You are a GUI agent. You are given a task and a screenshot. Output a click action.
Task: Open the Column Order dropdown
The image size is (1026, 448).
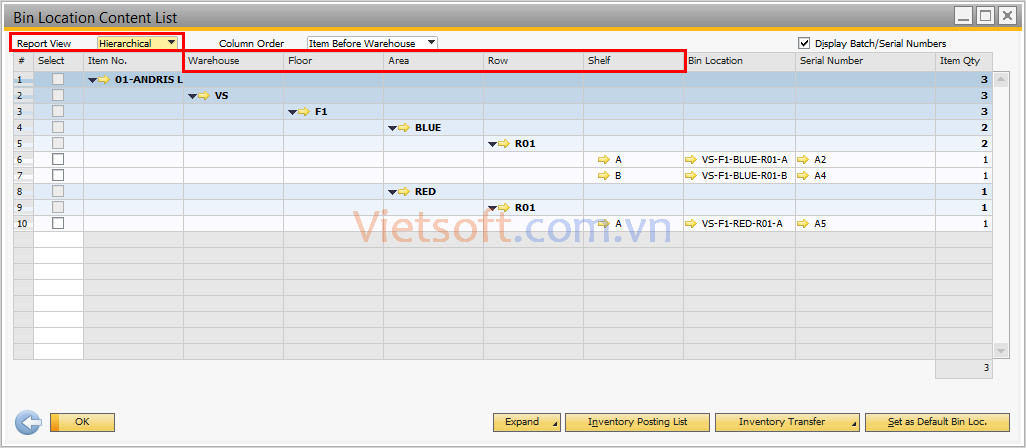(431, 43)
